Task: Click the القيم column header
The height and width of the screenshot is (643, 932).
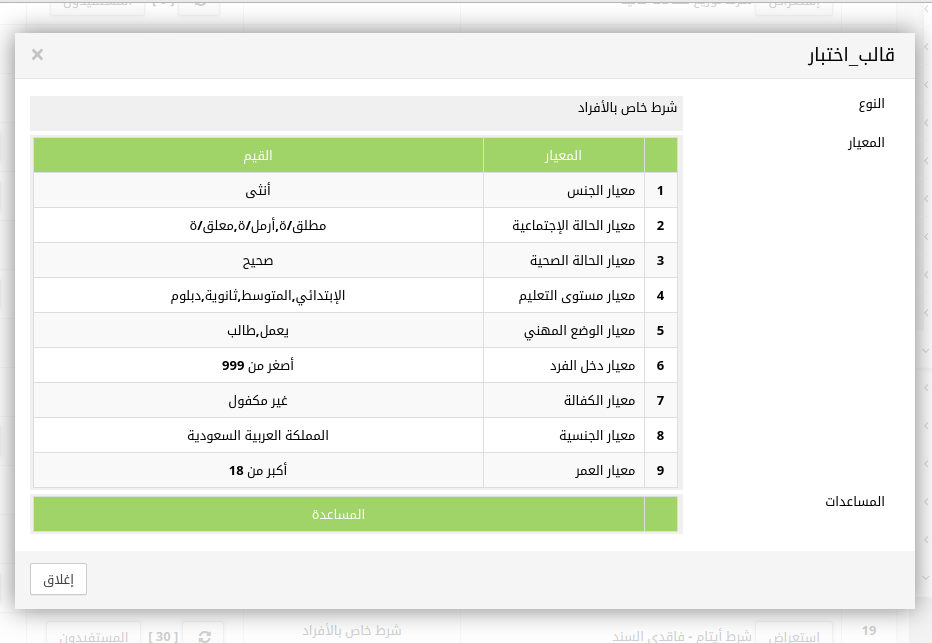Action: pos(258,155)
